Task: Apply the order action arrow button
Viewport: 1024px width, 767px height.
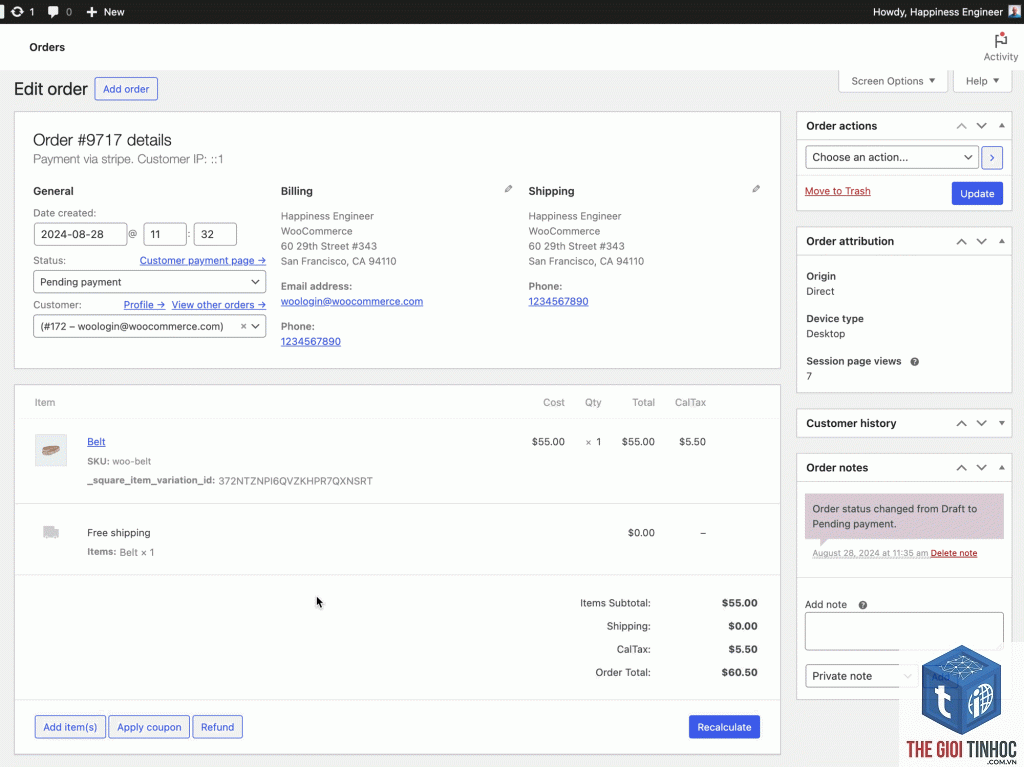Action: 991,157
